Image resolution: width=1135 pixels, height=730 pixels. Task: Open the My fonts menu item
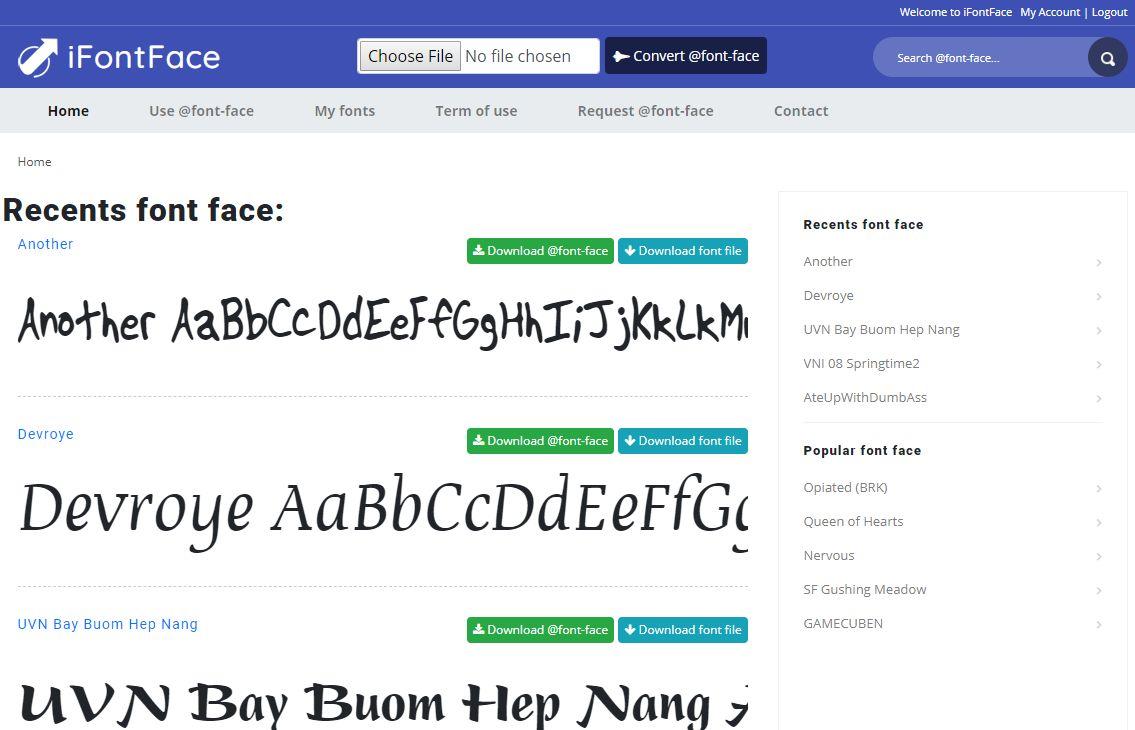(x=344, y=111)
